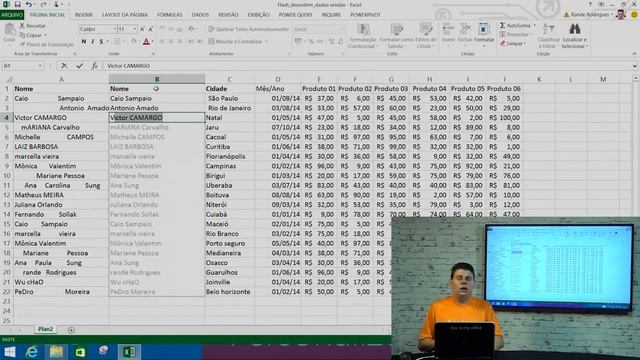Toggle Italic (I) formatting
Viewport: 640px width, 360px height.
click(x=93, y=41)
